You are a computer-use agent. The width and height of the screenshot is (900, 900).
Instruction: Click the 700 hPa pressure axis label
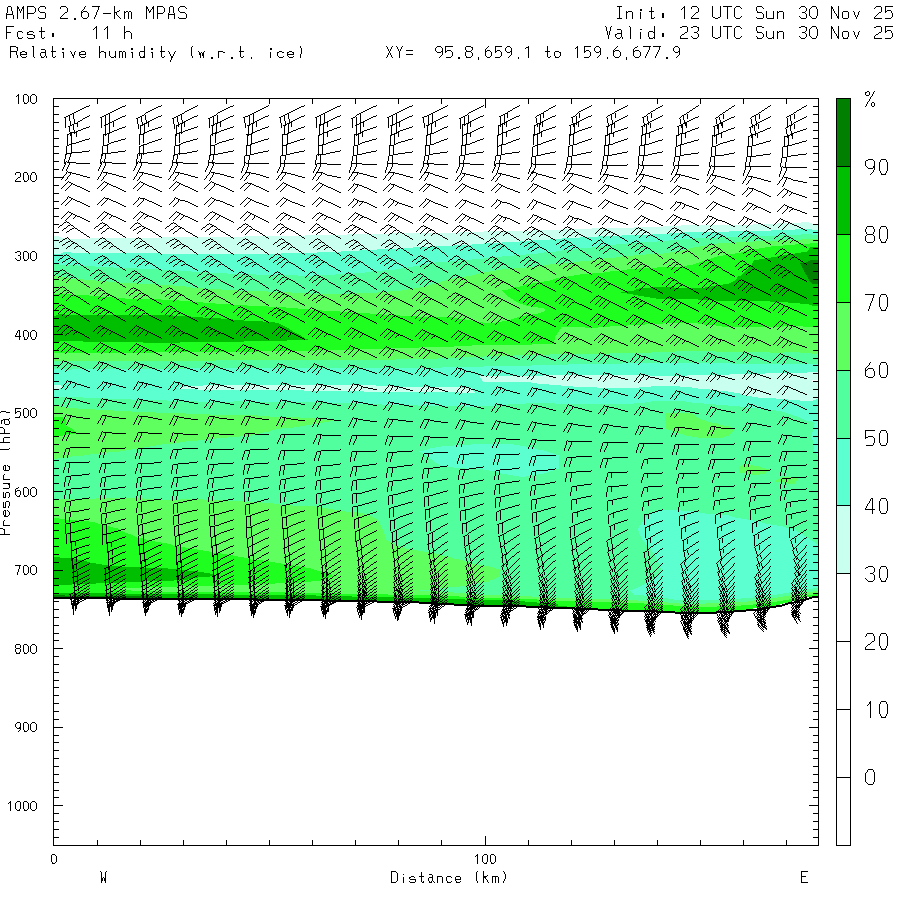click(26, 571)
